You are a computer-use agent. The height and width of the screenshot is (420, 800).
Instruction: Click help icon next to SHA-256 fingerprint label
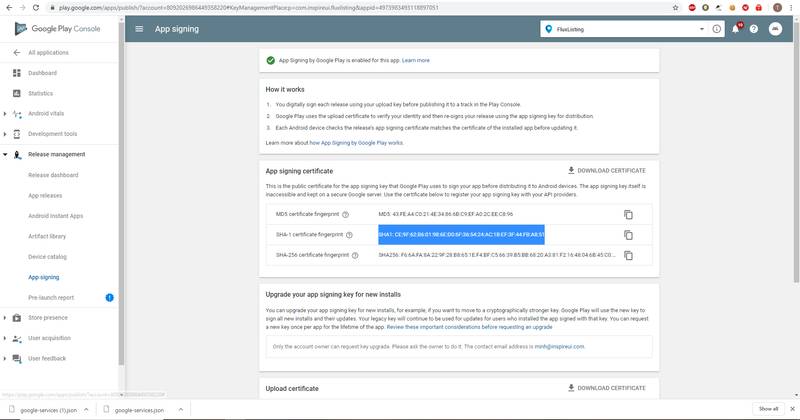click(x=355, y=255)
